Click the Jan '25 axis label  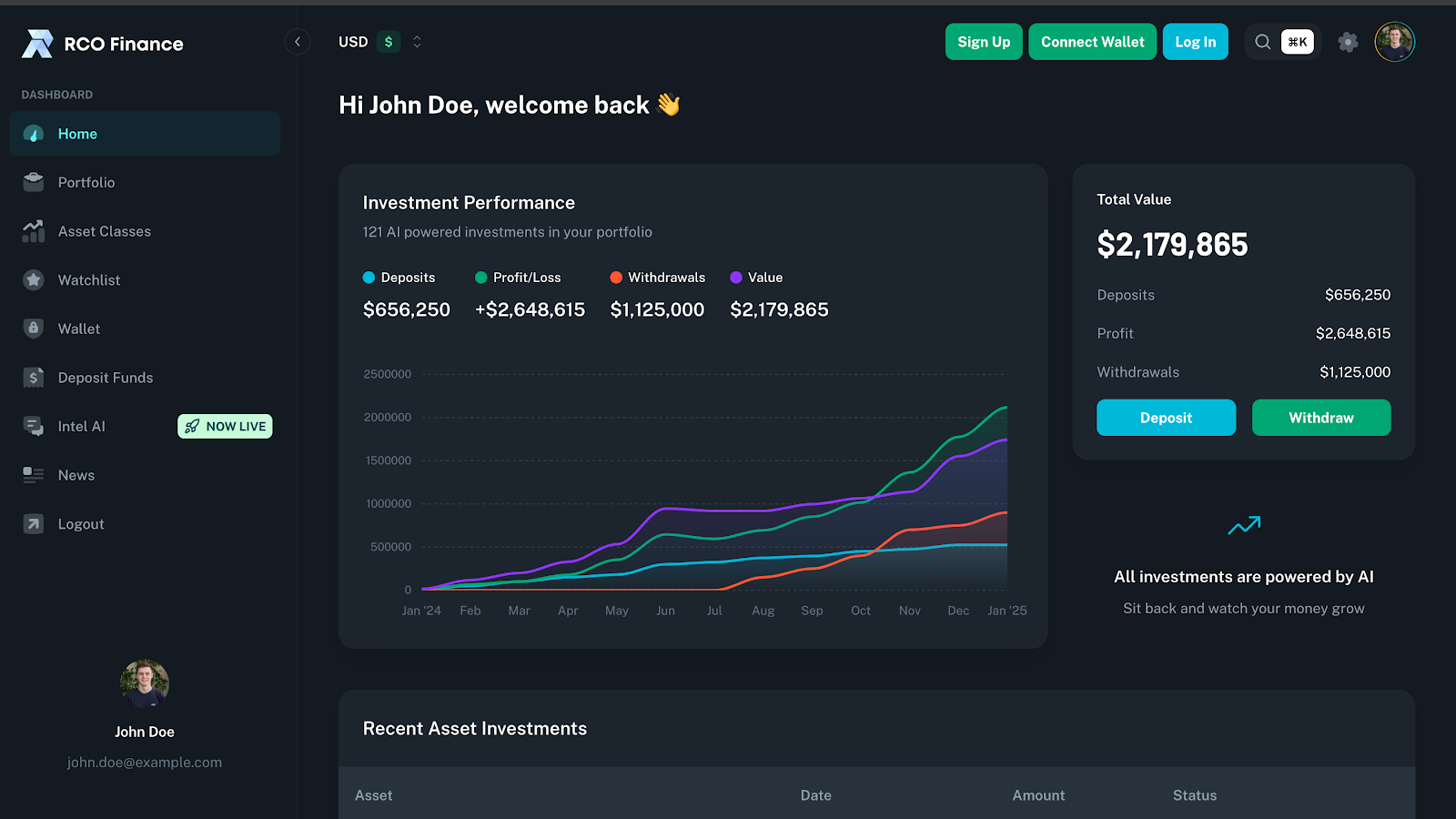(1007, 611)
